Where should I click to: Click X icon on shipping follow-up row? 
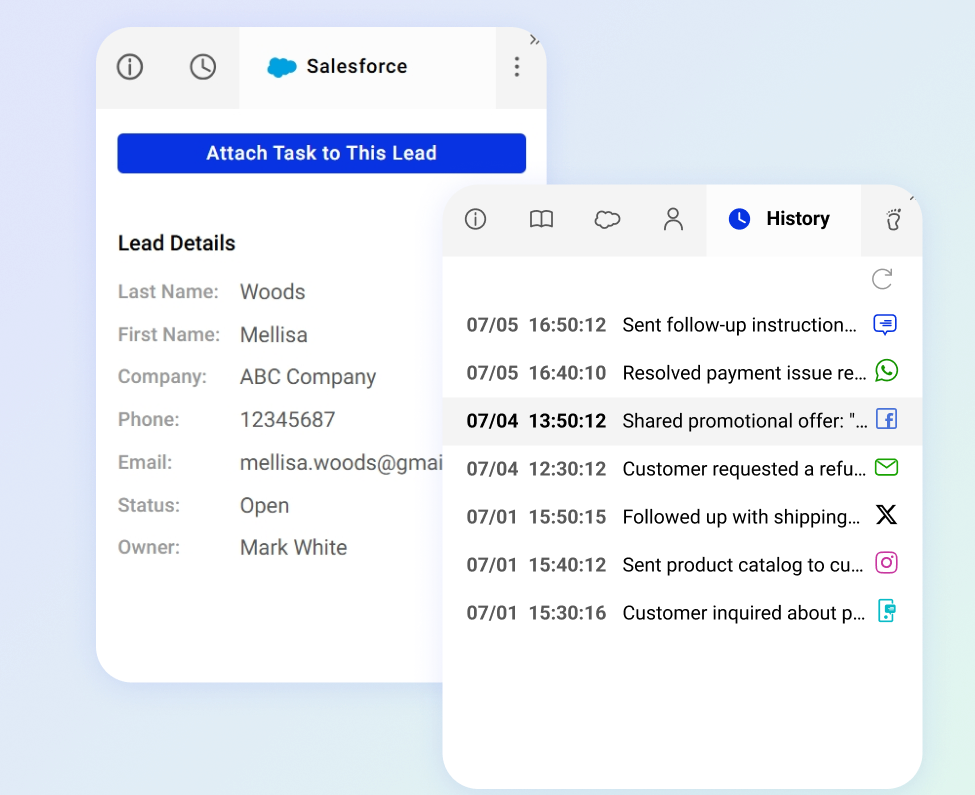coord(886,515)
